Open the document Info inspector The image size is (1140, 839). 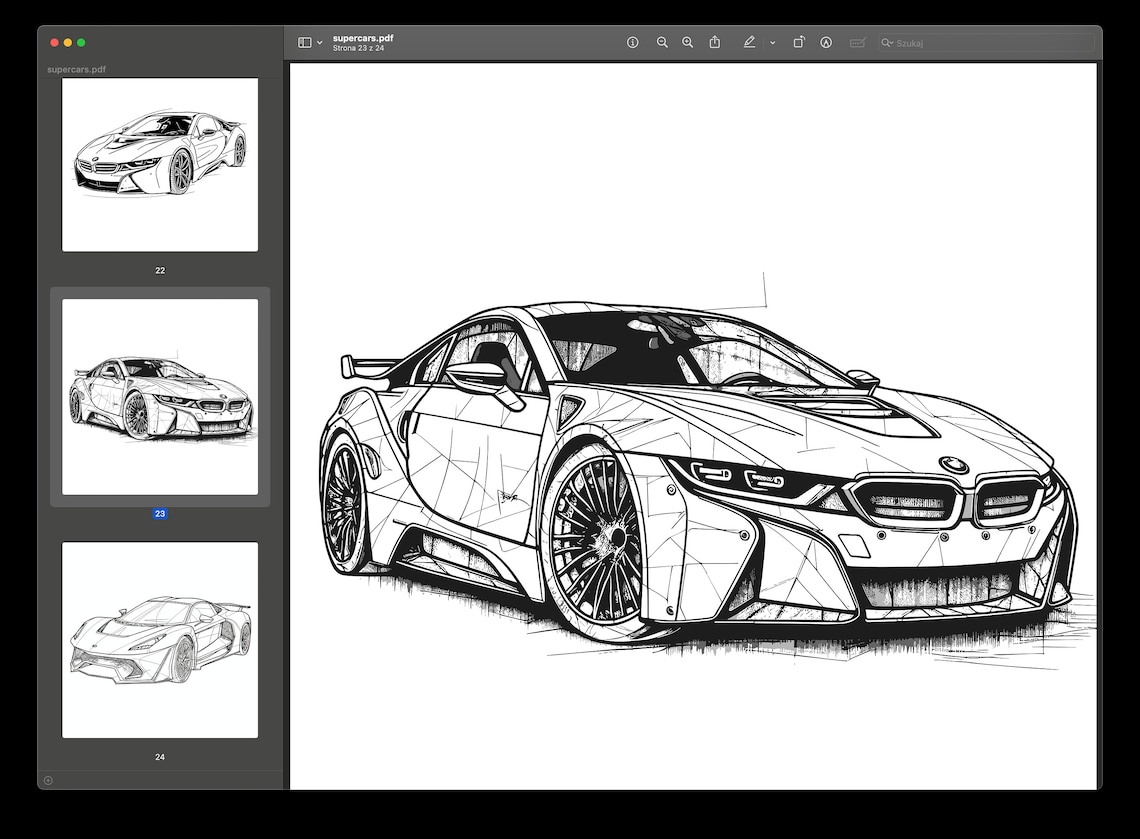[633, 42]
